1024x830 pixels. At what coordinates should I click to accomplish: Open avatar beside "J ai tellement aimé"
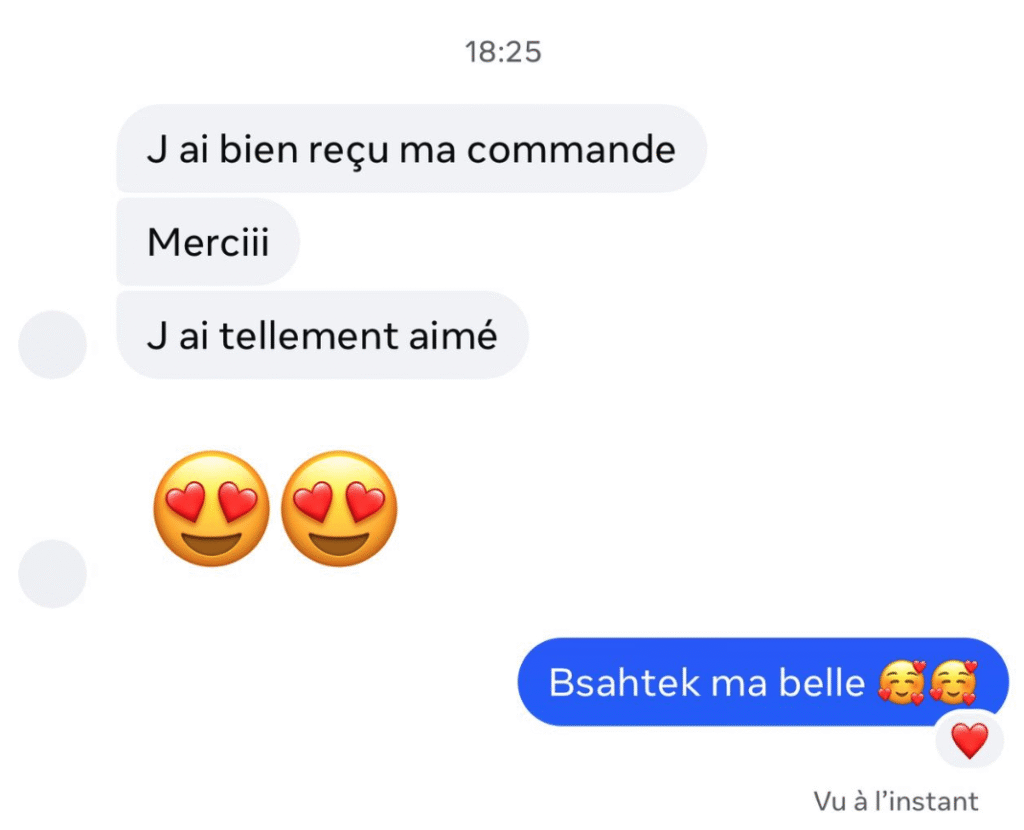click(x=52, y=345)
